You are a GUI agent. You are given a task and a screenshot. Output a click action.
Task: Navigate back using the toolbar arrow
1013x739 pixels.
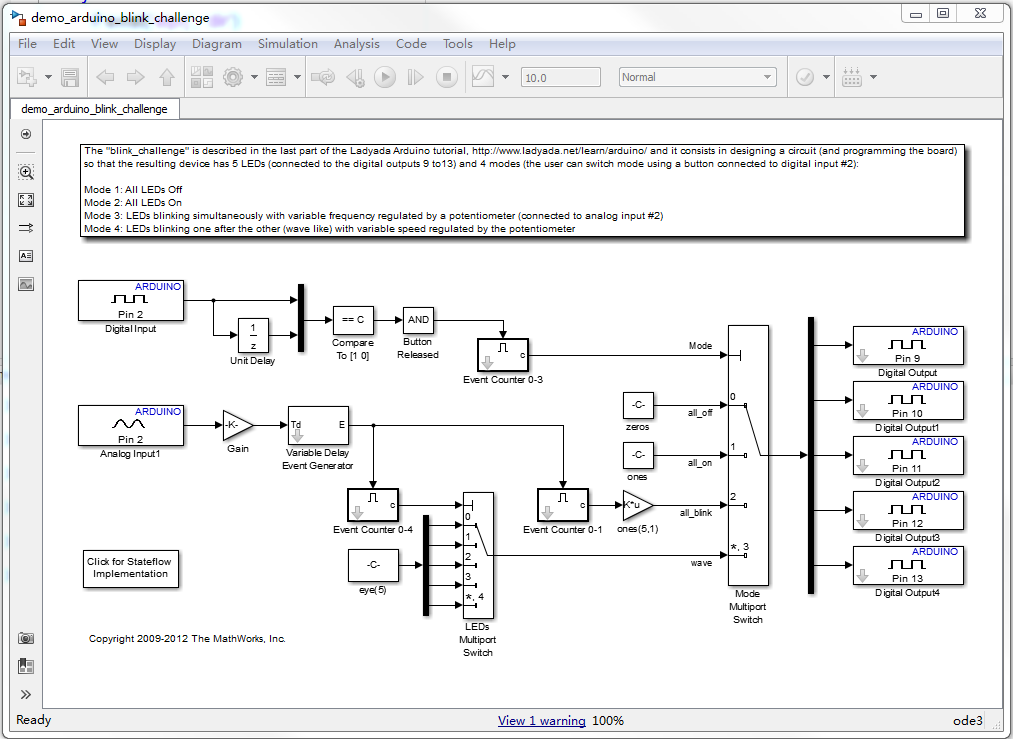(x=104, y=77)
